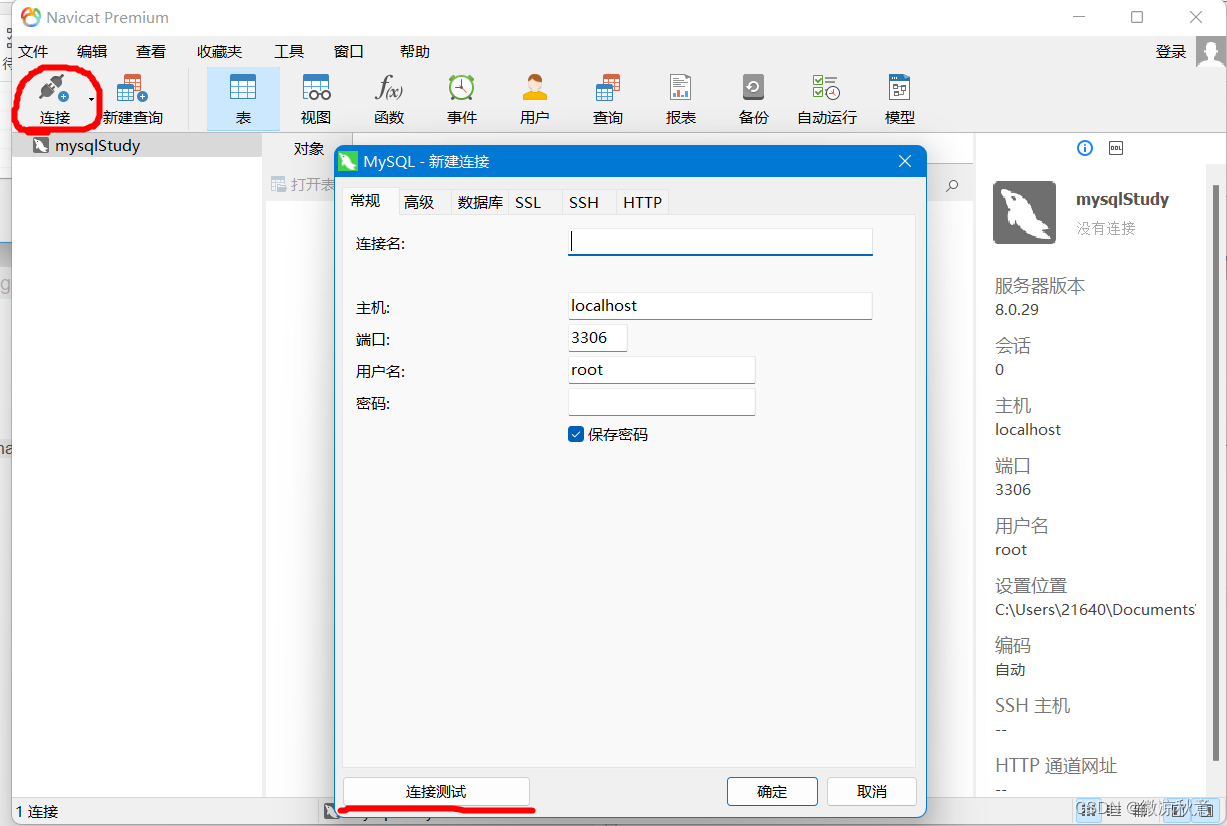The image size is (1227, 826).
Task: Click the '没有连接' status text under mysqlStudy
Action: [x=1106, y=229]
